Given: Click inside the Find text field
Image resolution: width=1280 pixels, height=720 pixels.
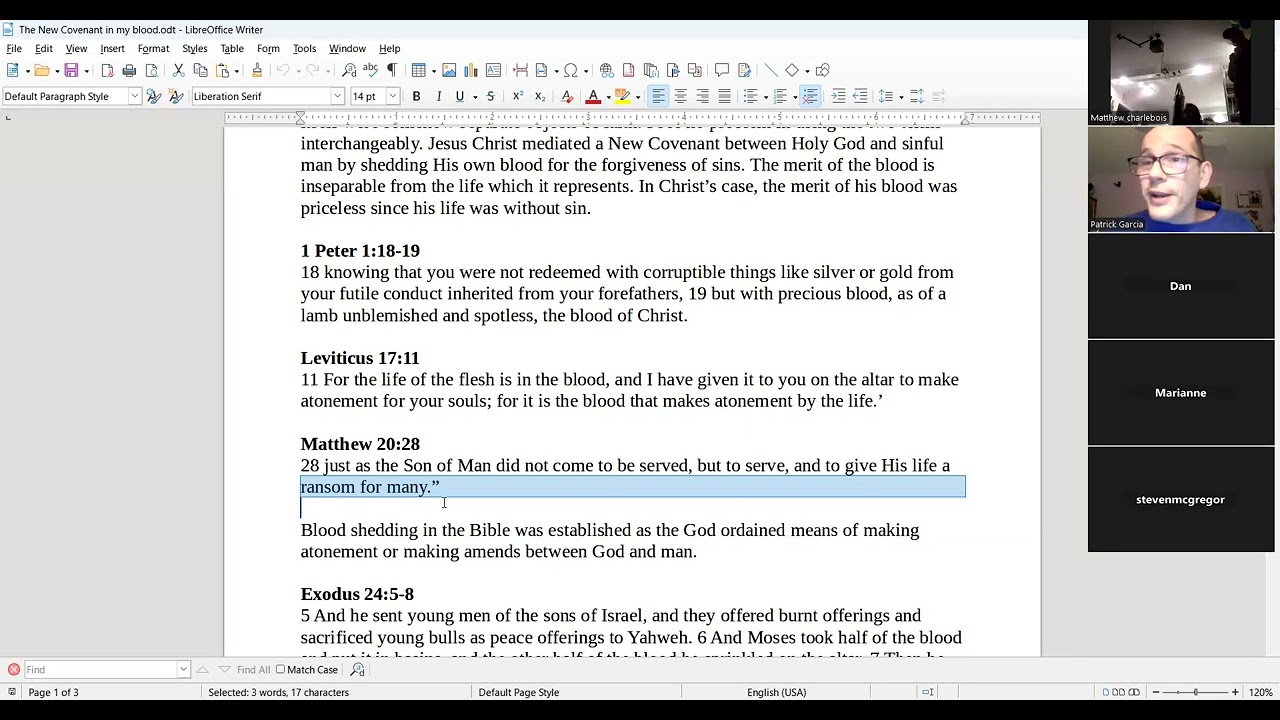Looking at the screenshot, I should coord(100,669).
